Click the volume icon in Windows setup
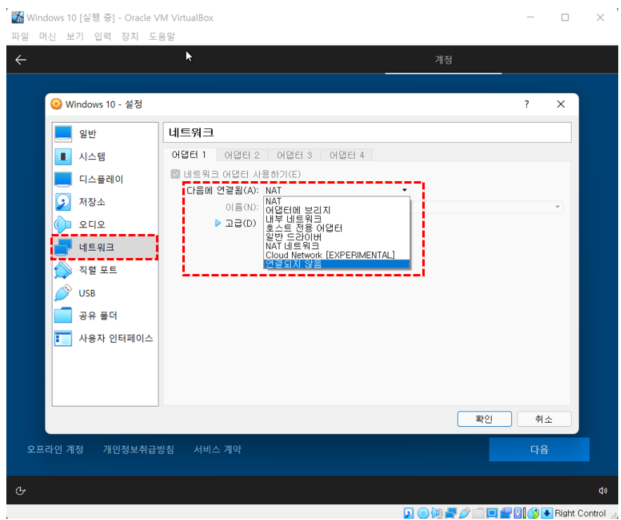 coord(602,491)
